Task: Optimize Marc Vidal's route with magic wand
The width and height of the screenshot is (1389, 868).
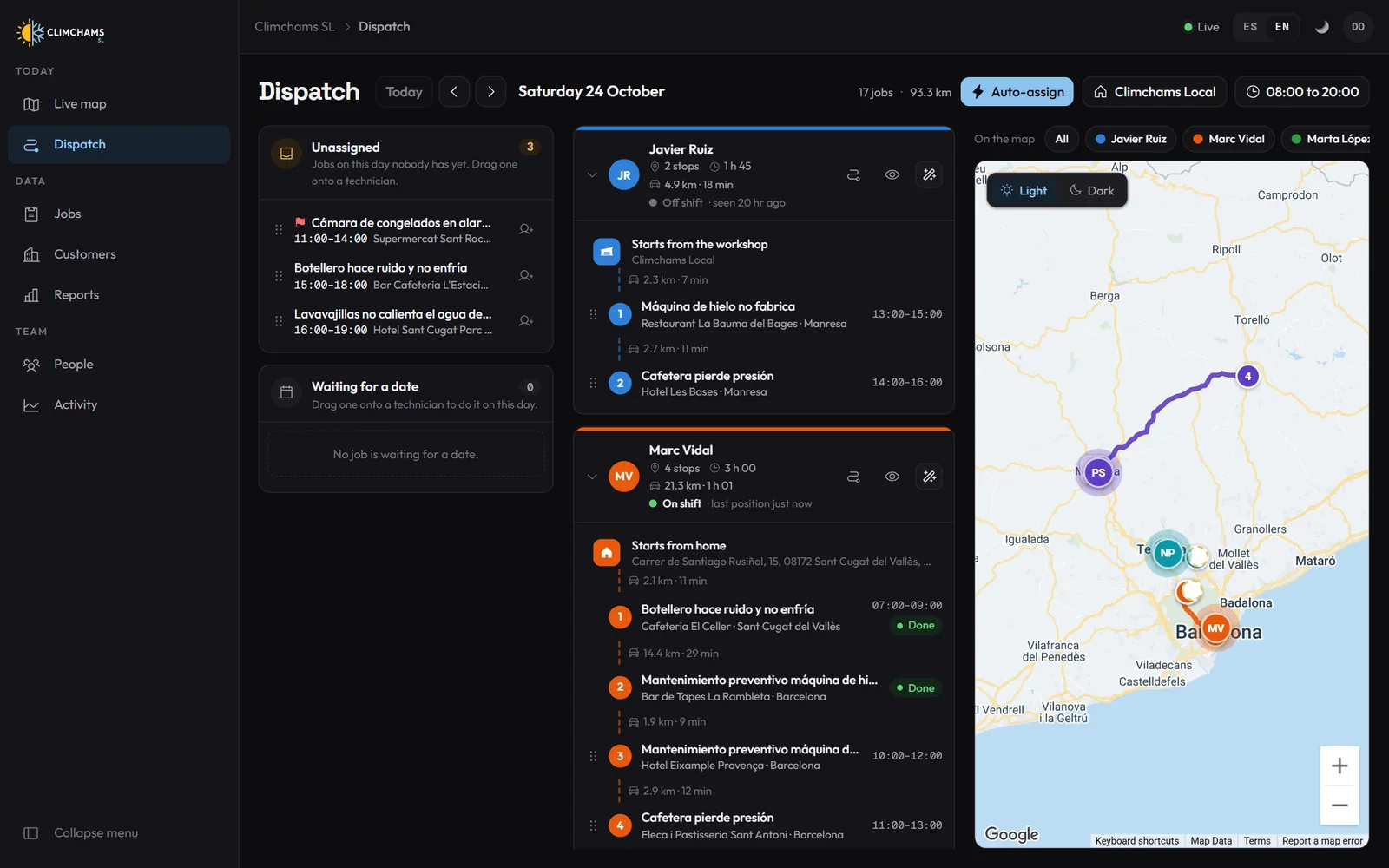Action: 929,477
